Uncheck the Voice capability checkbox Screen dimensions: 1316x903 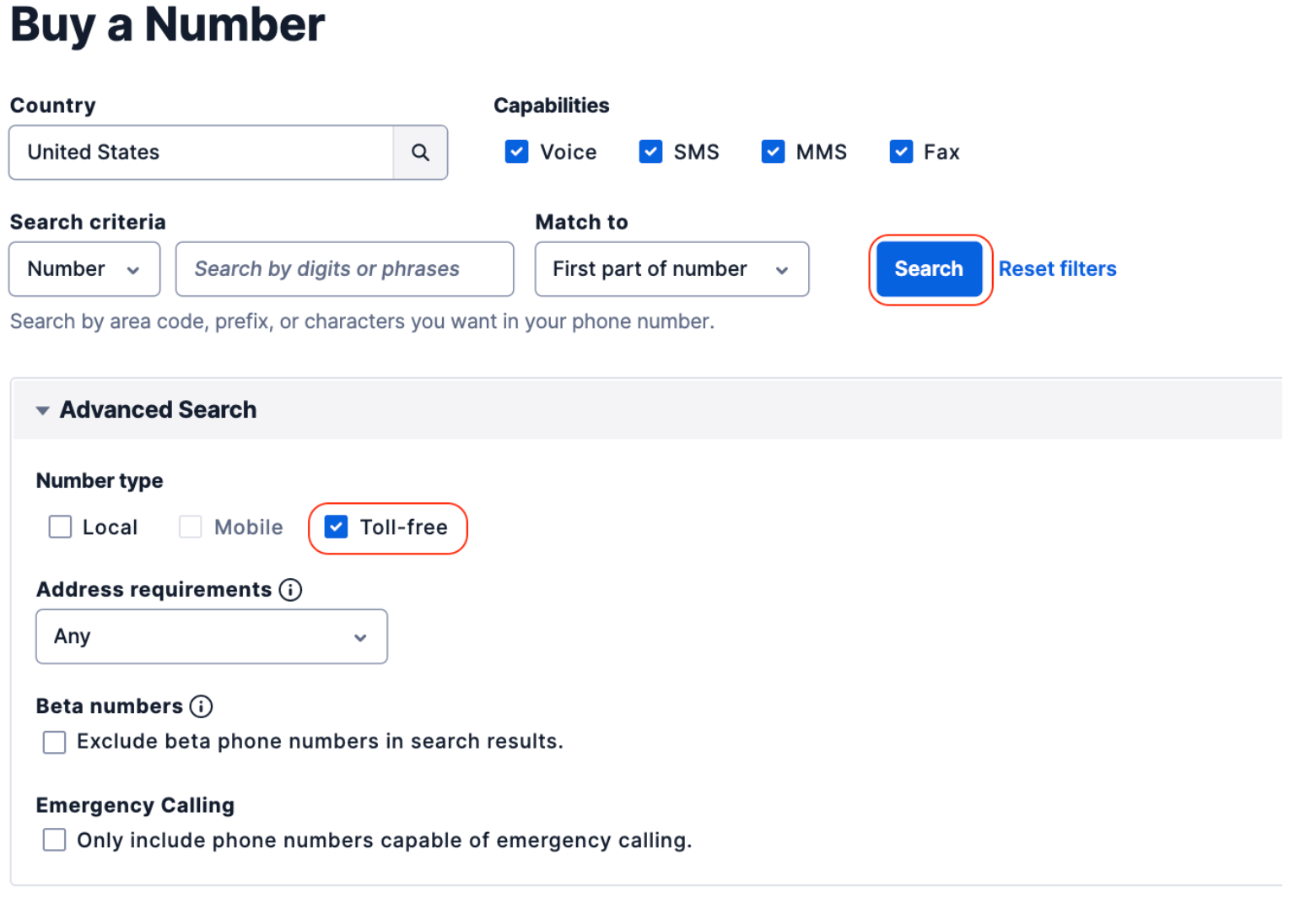coord(516,152)
